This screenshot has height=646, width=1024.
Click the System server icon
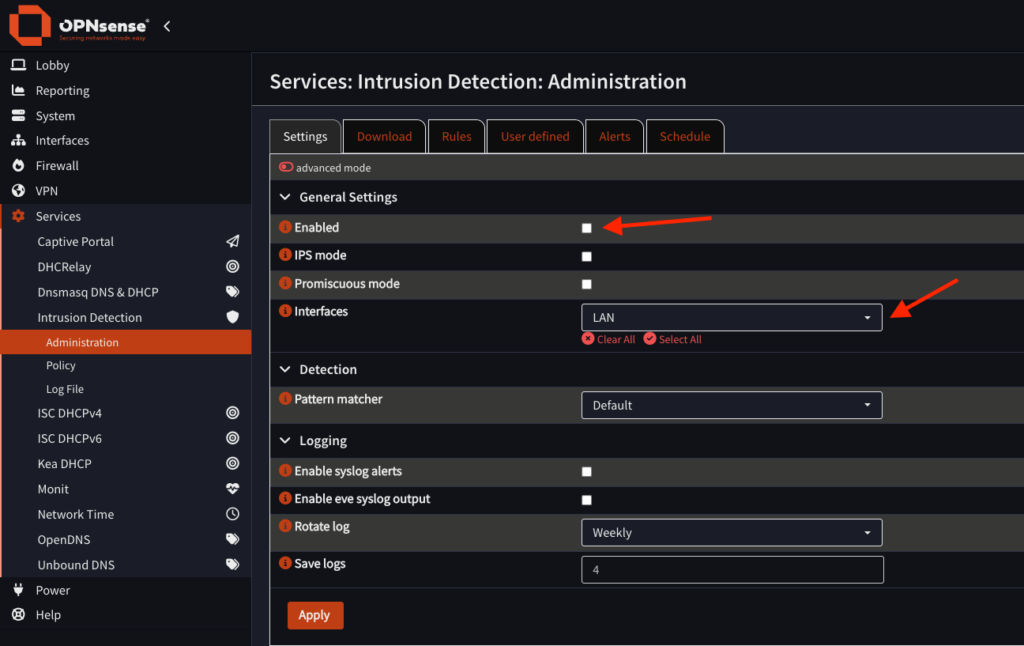(18, 116)
